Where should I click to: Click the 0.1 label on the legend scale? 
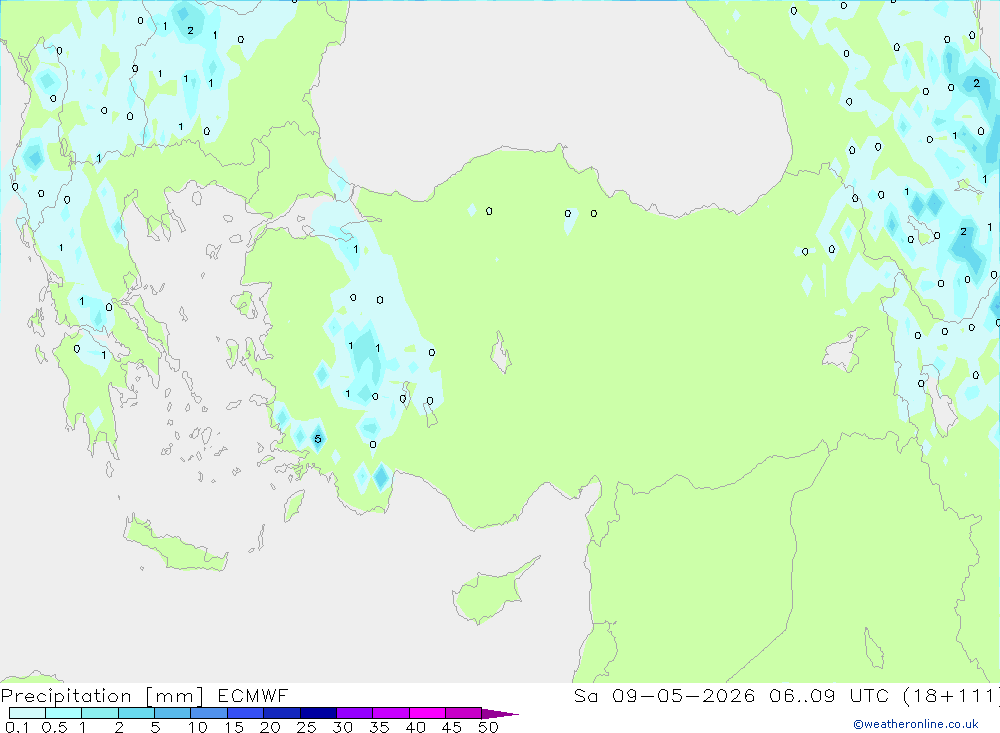click(x=17, y=727)
